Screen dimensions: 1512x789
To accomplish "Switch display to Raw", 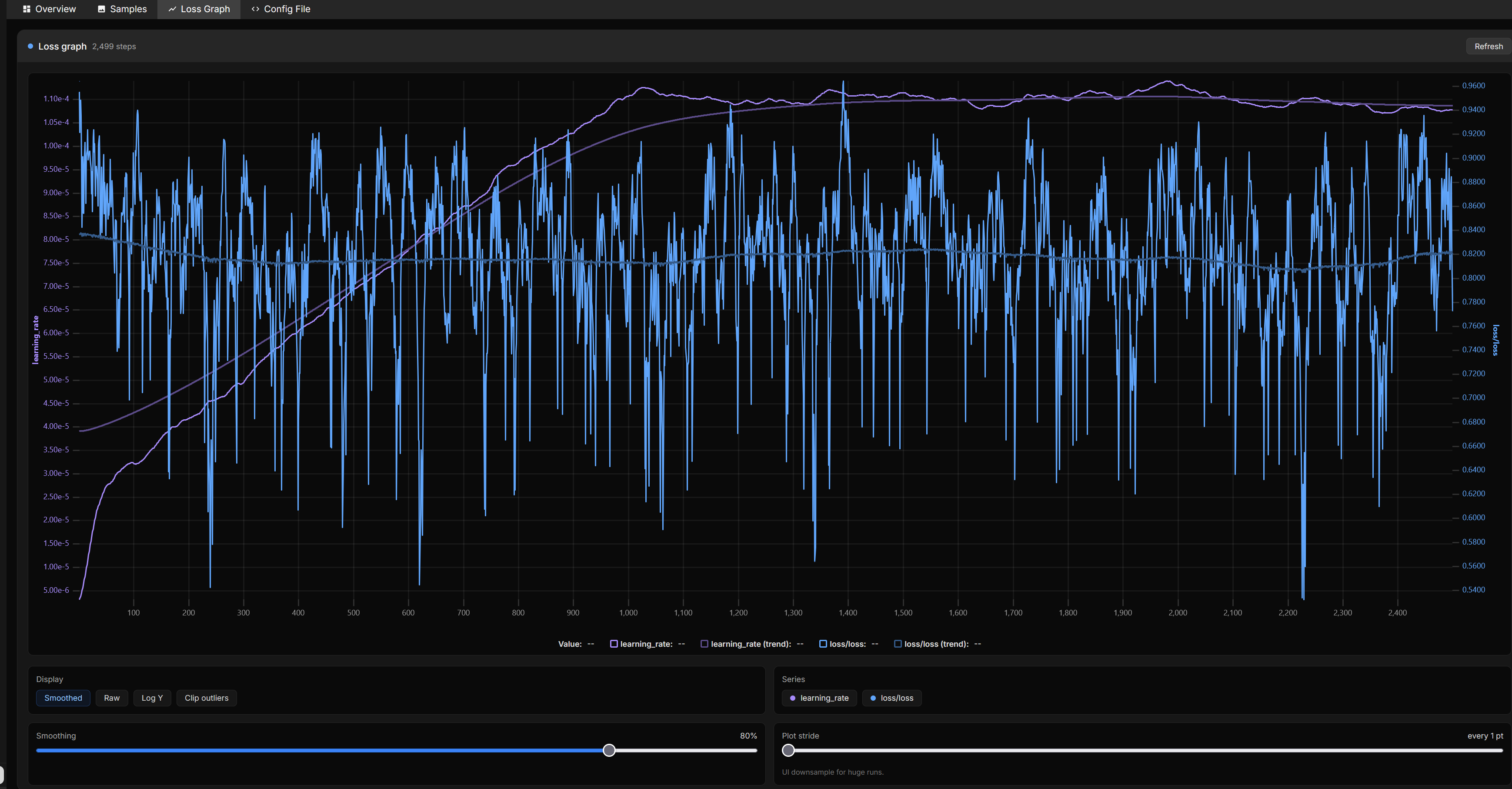I will tap(111, 698).
